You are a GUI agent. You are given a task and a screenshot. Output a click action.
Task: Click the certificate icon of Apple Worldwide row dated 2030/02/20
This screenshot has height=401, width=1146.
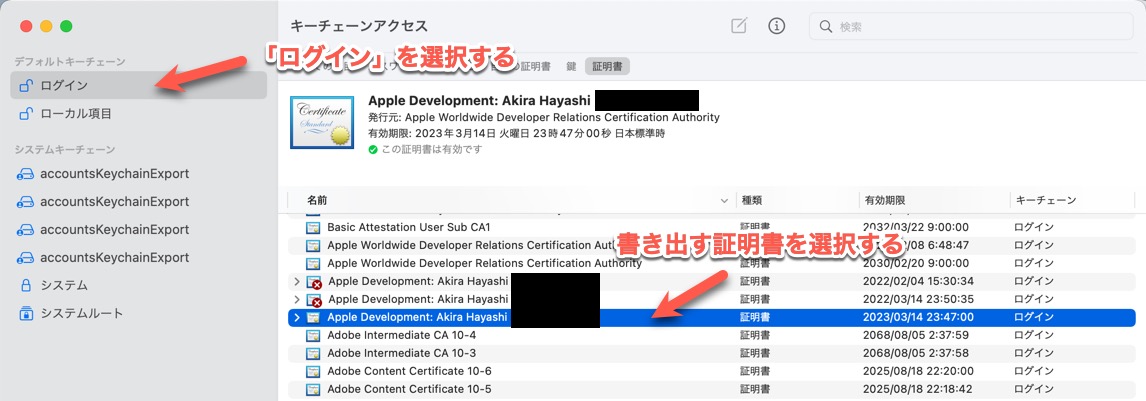(x=314, y=263)
